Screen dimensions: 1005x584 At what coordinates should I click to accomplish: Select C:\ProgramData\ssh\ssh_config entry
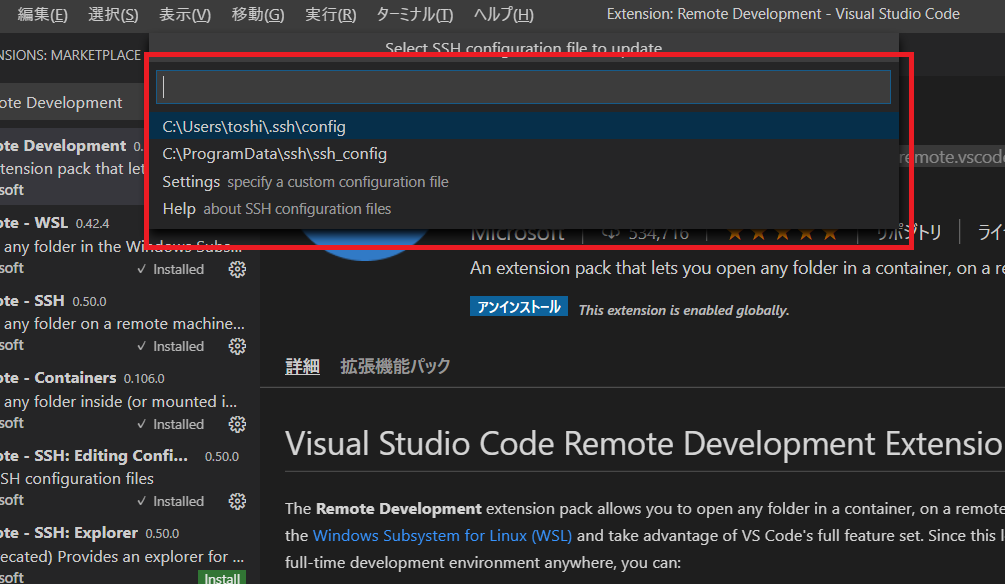523,154
